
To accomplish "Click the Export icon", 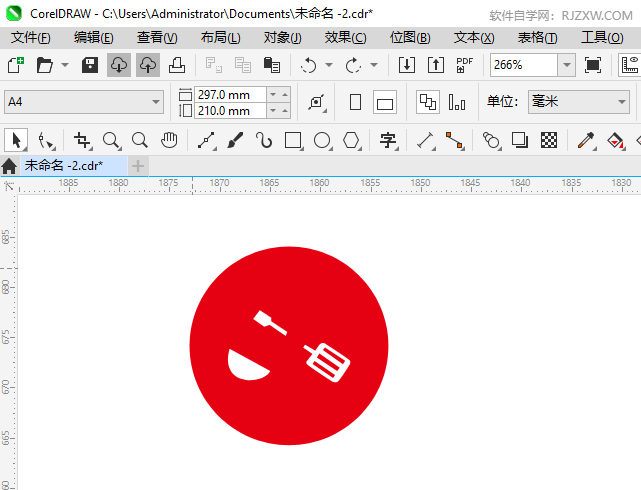I will pos(436,65).
